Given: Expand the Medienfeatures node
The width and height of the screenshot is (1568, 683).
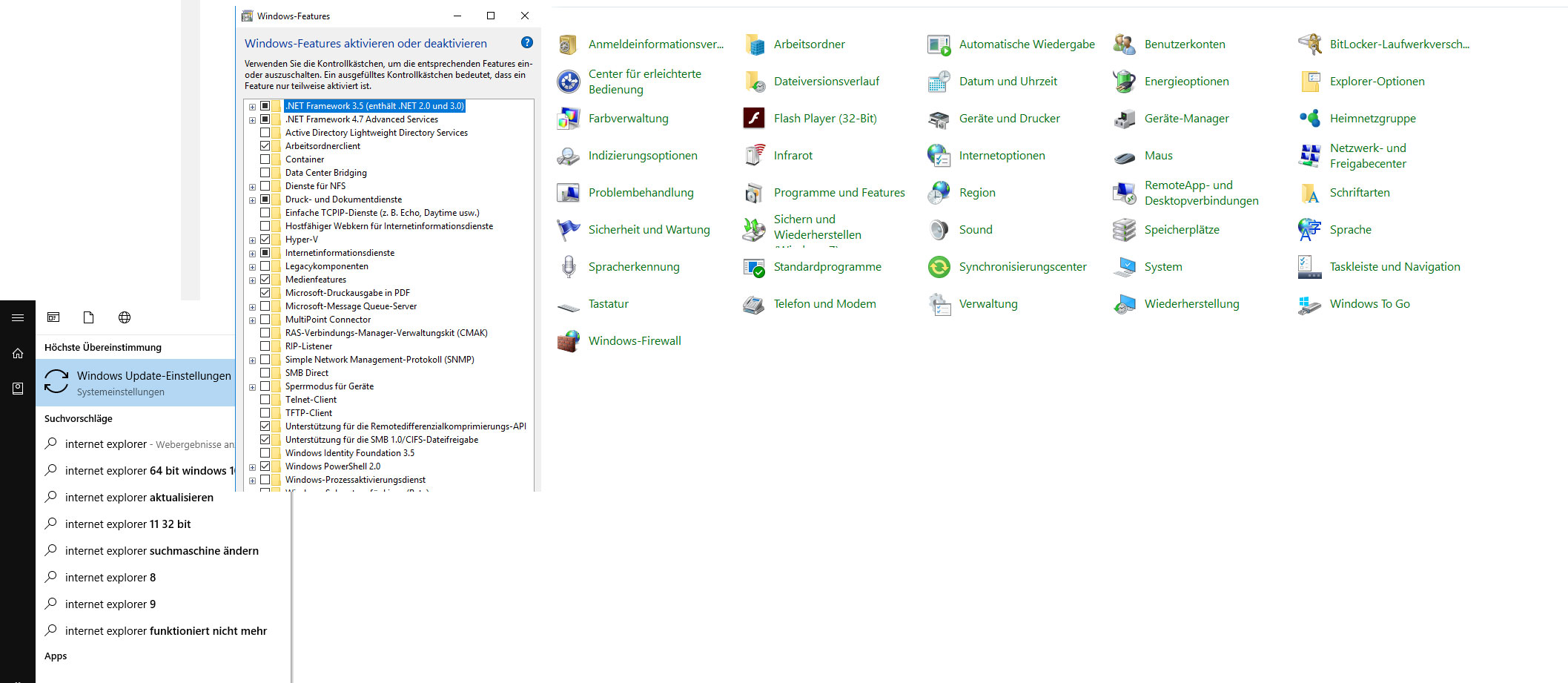Looking at the screenshot, I should coord(252,280).
